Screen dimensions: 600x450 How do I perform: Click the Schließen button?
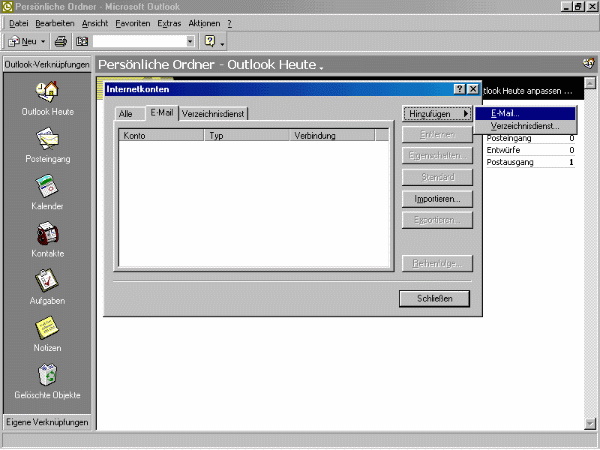434,298
